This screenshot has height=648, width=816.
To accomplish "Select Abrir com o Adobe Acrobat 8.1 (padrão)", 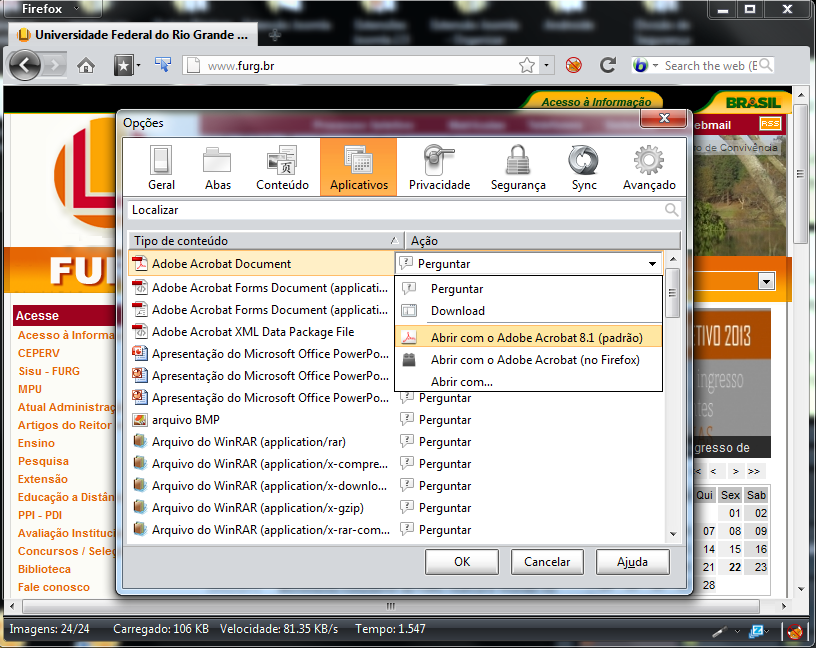I will (528, 338).
